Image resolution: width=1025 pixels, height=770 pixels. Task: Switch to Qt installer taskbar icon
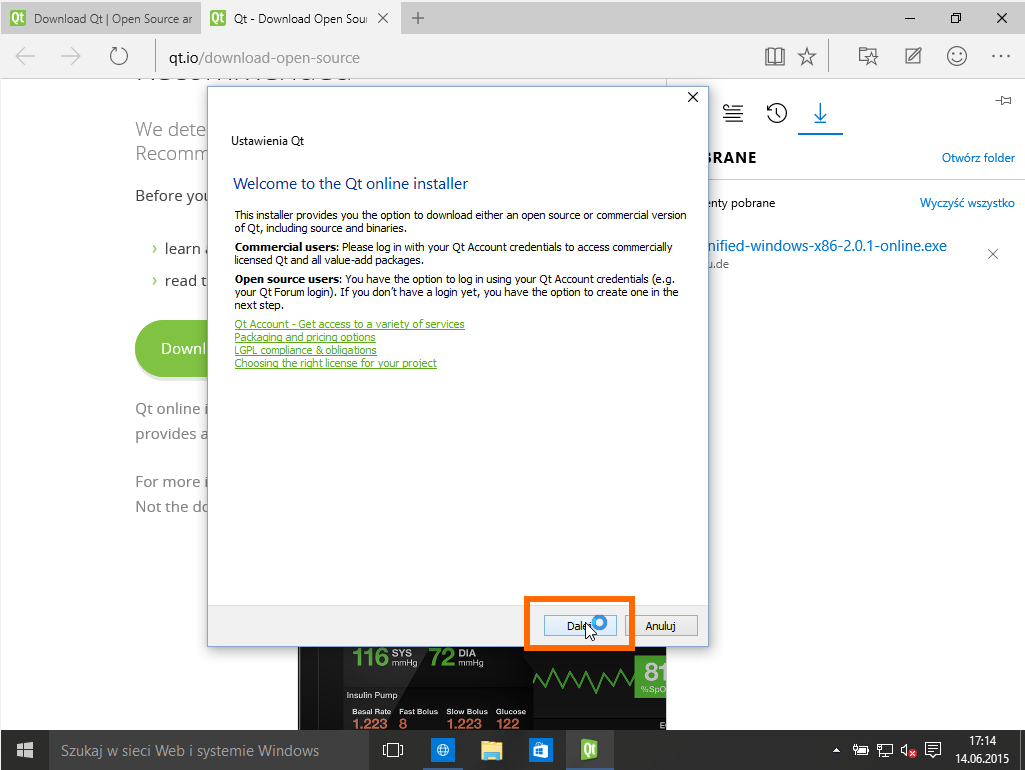(x=589, y=750)
